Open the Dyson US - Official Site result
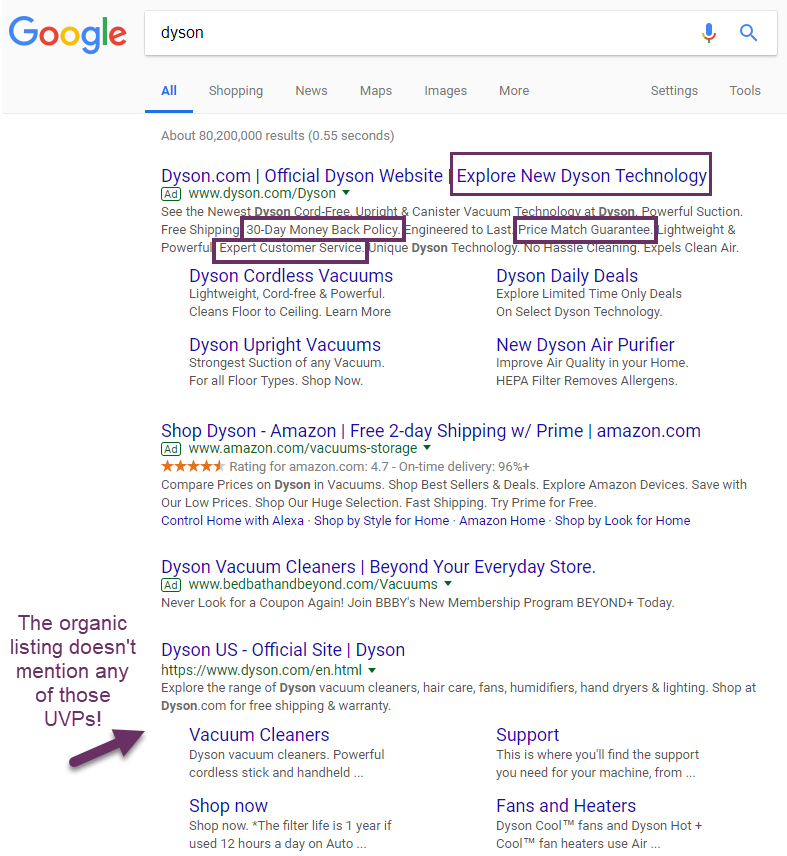The height and width of the screenshot is (856, 787). [x=283, y=651]
